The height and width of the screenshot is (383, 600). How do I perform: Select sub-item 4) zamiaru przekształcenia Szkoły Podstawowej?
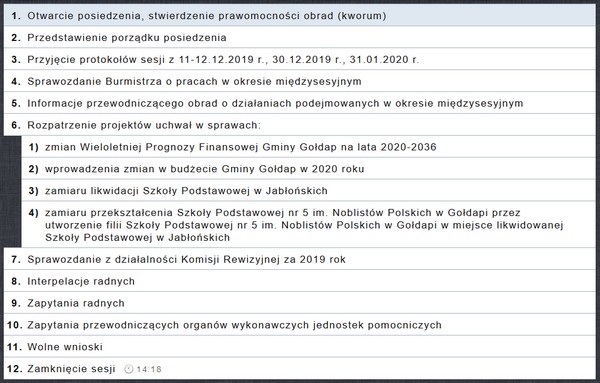(x=308, y=225)
